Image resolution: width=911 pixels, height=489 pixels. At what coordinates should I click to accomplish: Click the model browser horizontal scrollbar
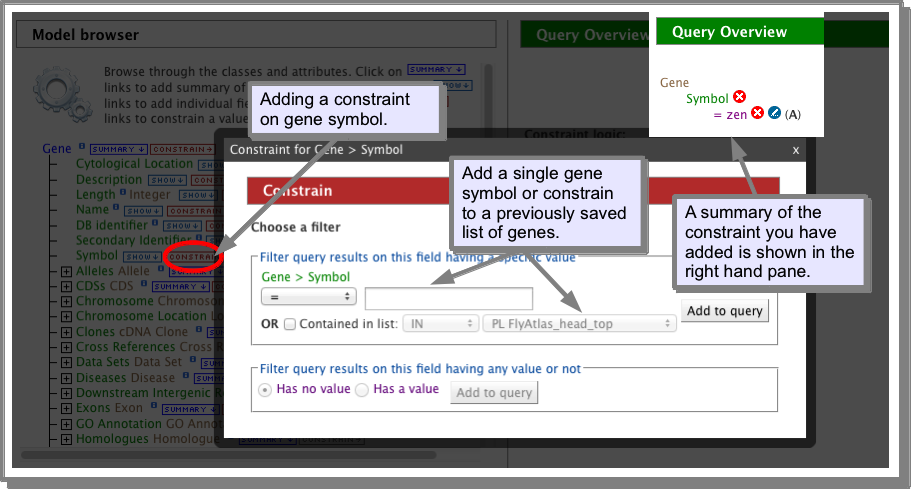[228, 455]
